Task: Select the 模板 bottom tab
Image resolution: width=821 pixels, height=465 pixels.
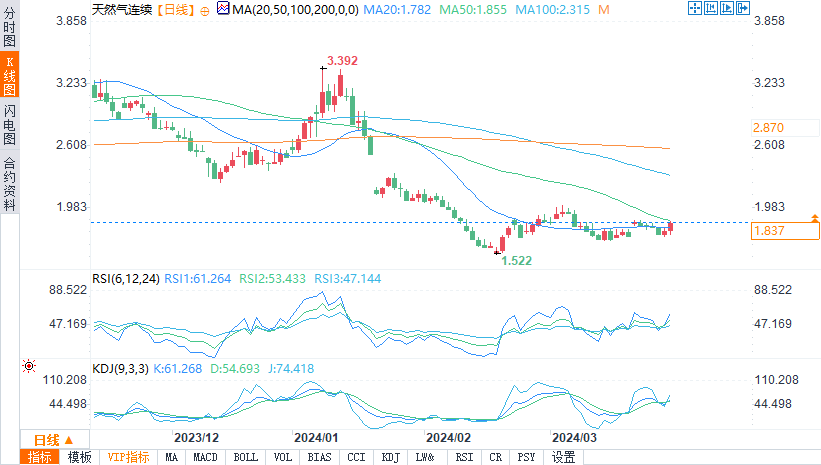Action: [80, 457]
